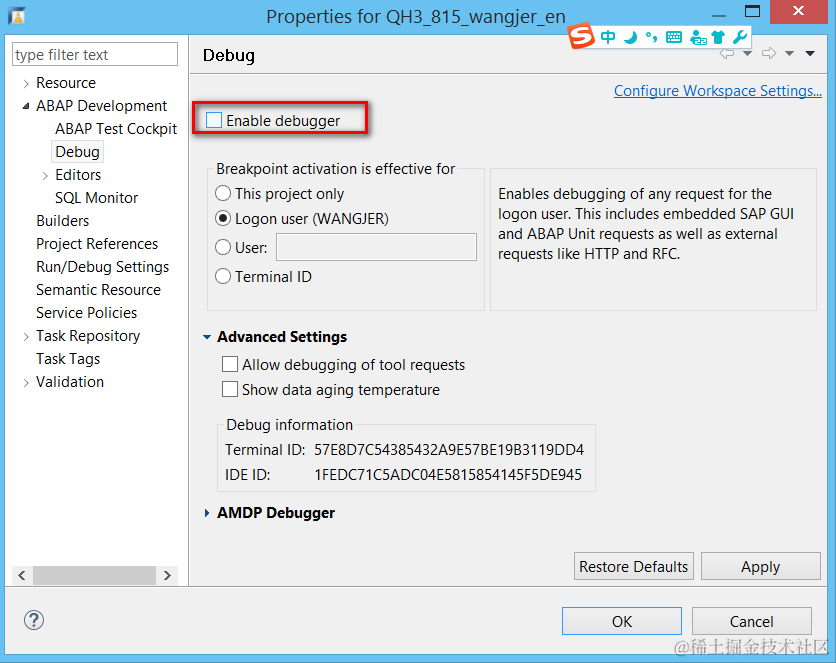The width and height of the screenshot is (836, 663).
Task: Click the 'Enables debugging of any request' description
Action: point(646,224)
